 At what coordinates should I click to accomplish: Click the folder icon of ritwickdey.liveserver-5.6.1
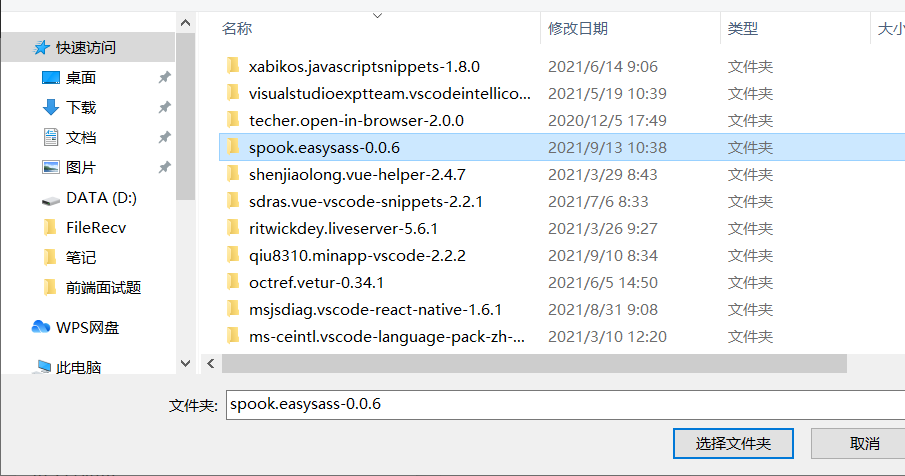point(233,228)
